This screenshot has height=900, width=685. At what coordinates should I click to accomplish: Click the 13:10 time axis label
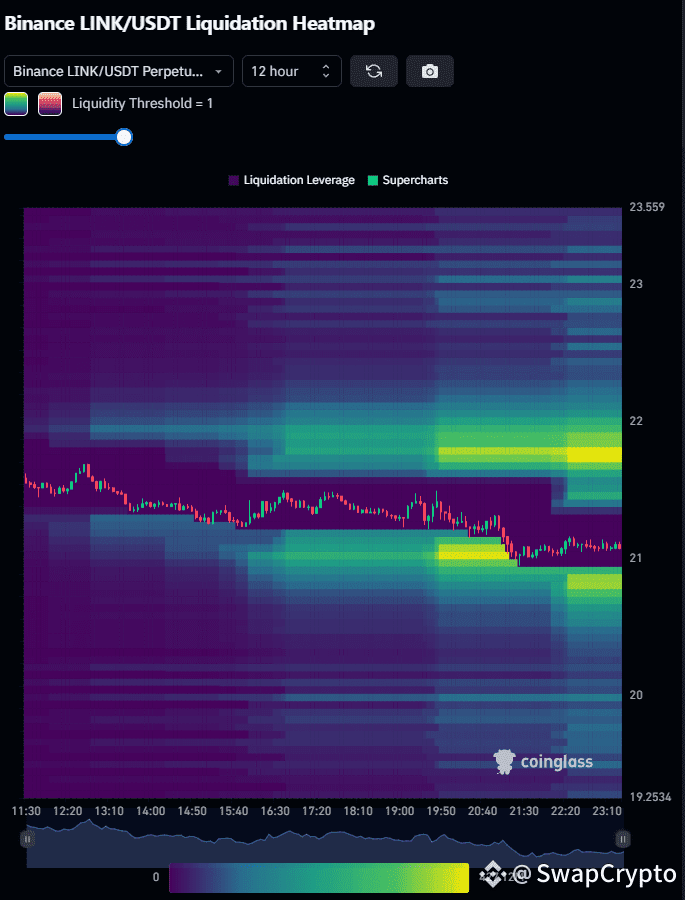click(109, 811)
